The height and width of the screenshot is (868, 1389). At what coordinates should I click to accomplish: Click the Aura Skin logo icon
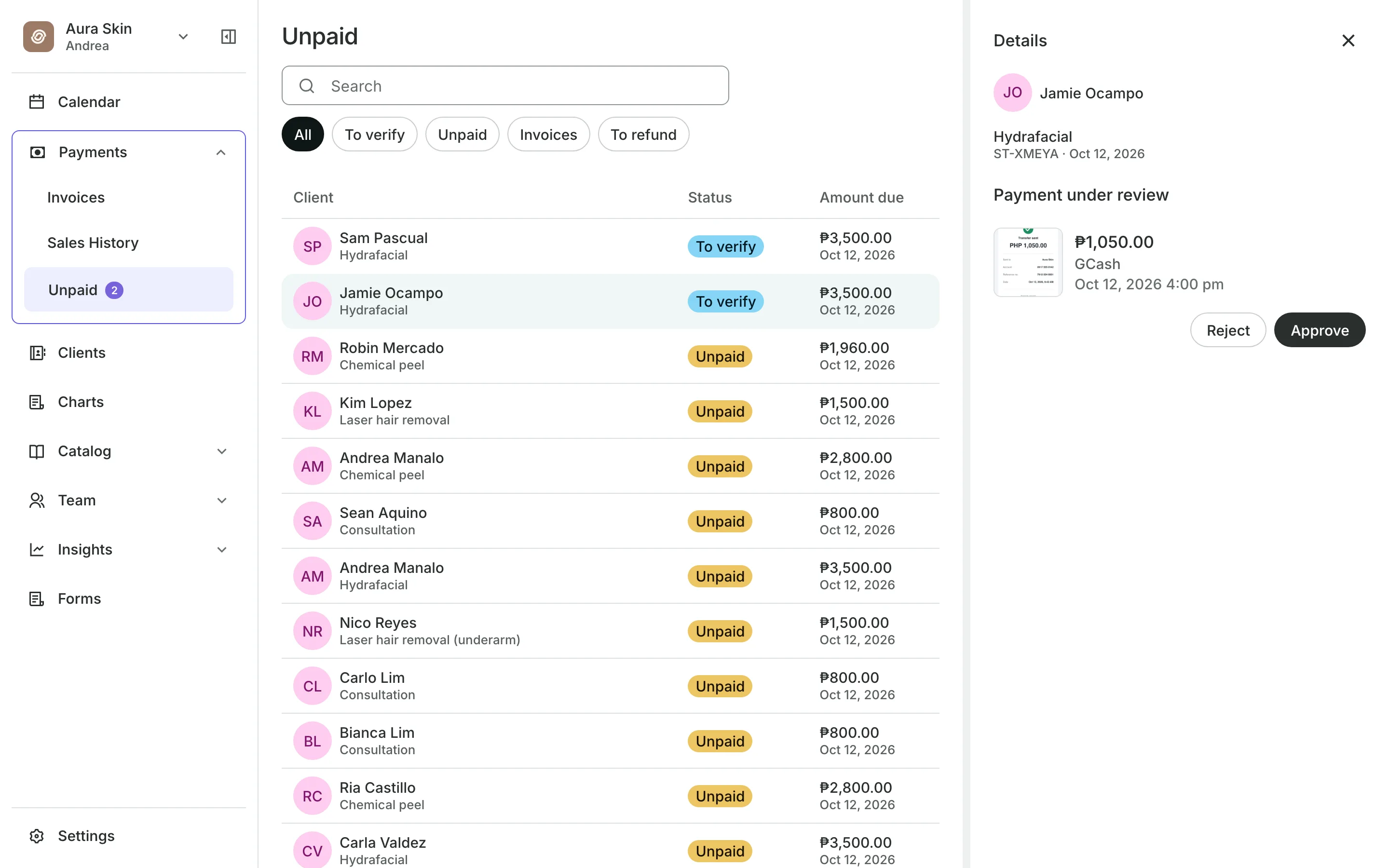pyautogui.click(x=39, y=37)
